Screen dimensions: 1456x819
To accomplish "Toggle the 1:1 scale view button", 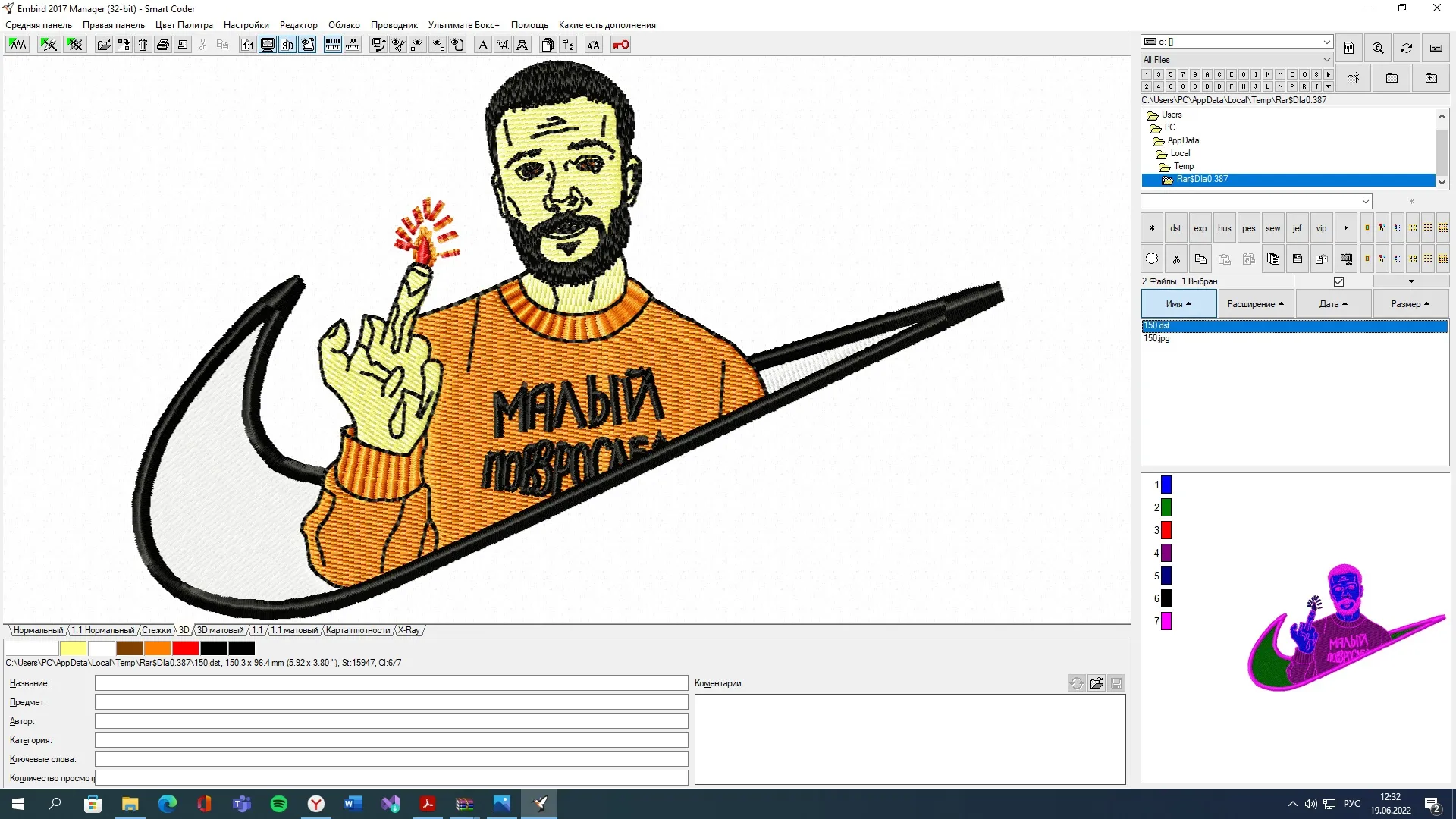I will pyautogui.click(x=248, y=45).
